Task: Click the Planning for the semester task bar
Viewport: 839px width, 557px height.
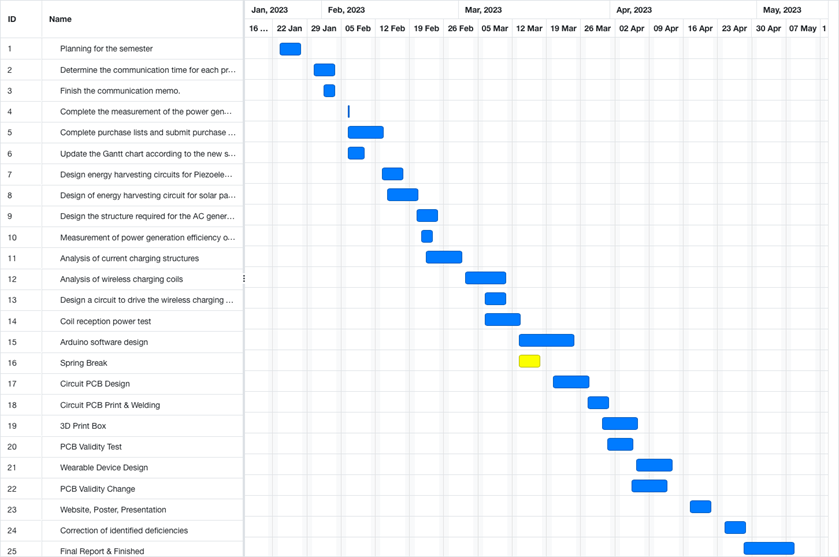Action: (290, 49)
